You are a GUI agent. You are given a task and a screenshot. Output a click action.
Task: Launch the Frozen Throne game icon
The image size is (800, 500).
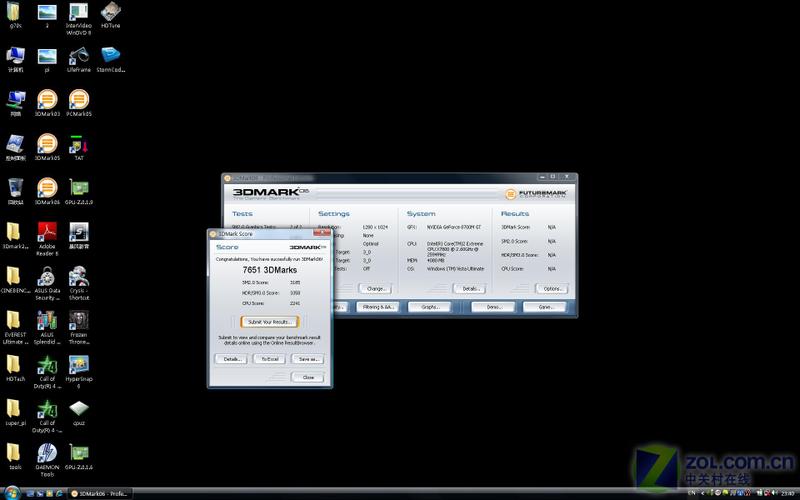tap(79, 328)
